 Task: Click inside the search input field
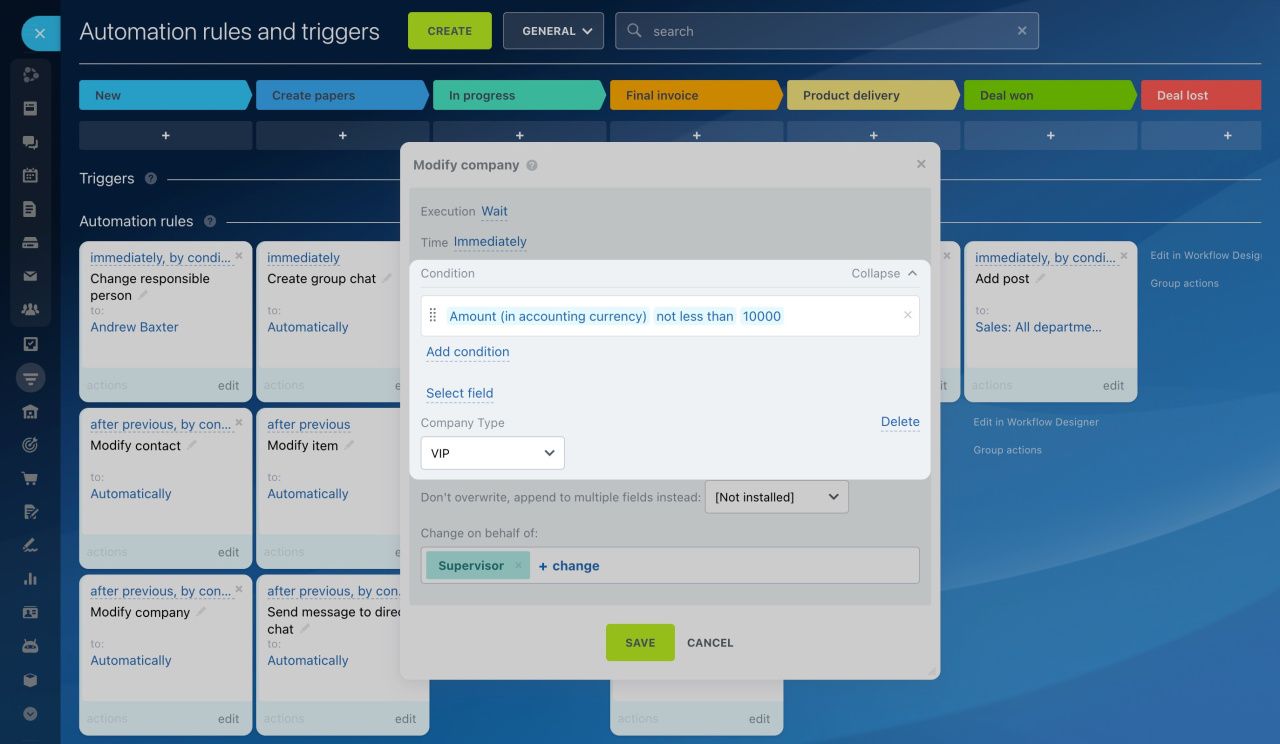point(827,31)
